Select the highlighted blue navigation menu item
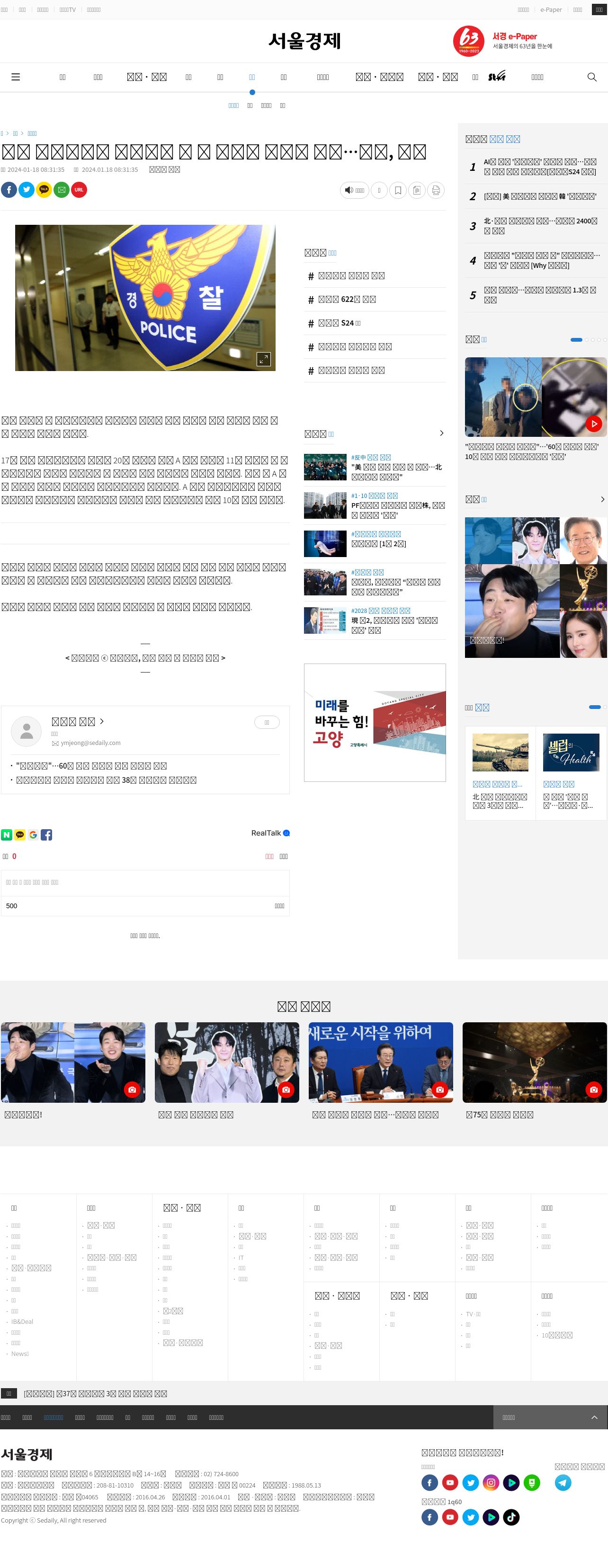The height and width of the screenshot is (1568, 608). pos(252,77)
